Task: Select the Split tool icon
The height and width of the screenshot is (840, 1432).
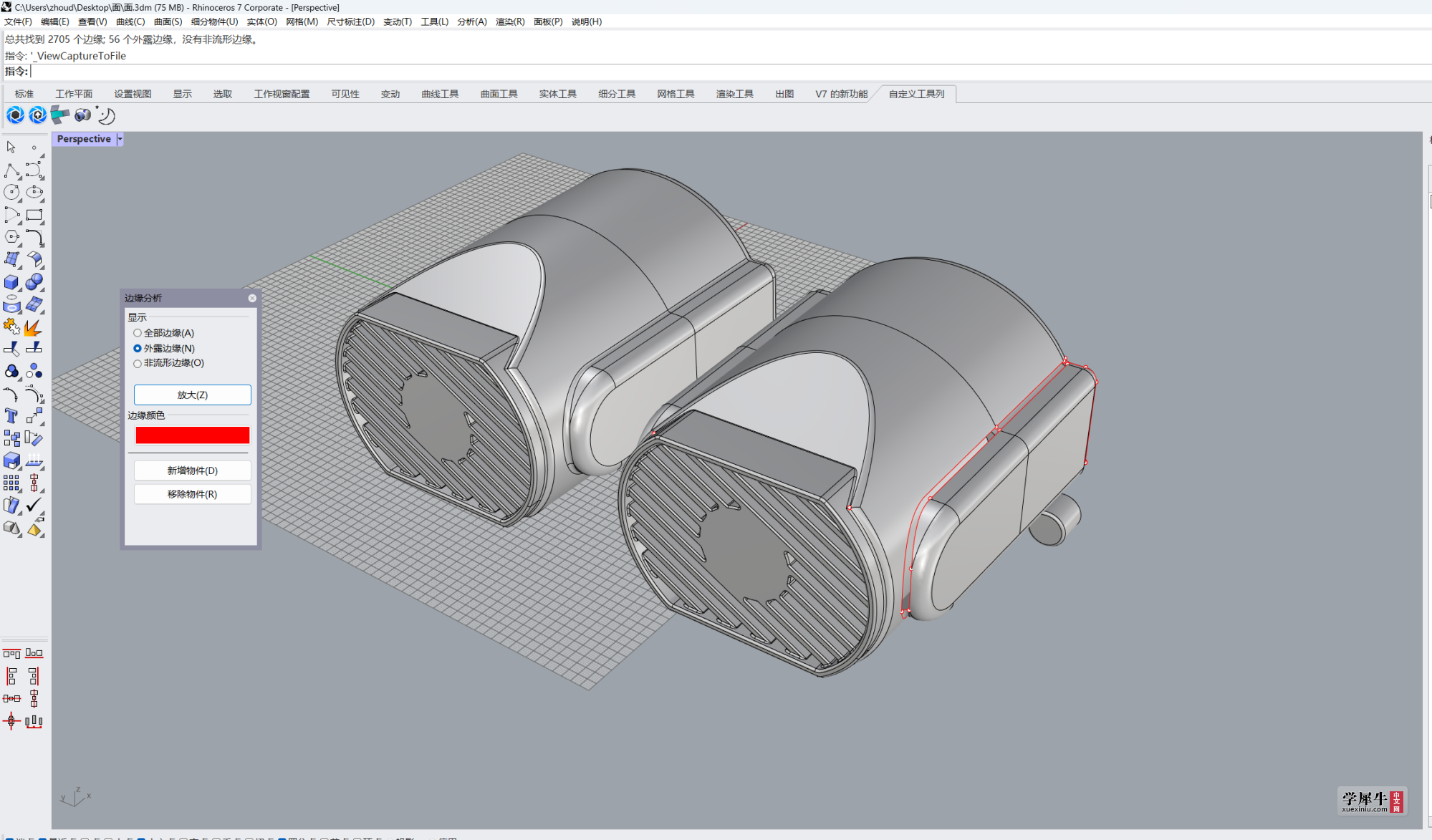Action: pyautogui.click(x=34, y=349)
